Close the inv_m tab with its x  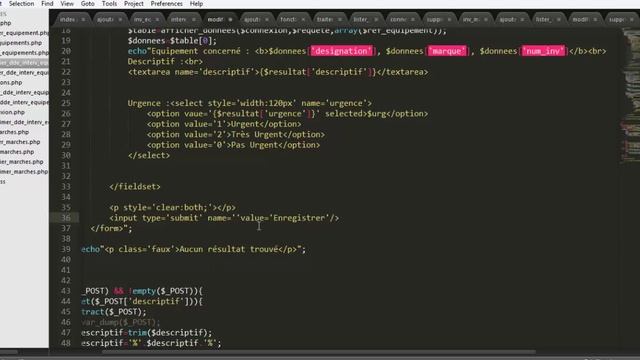tap(486, 20)
